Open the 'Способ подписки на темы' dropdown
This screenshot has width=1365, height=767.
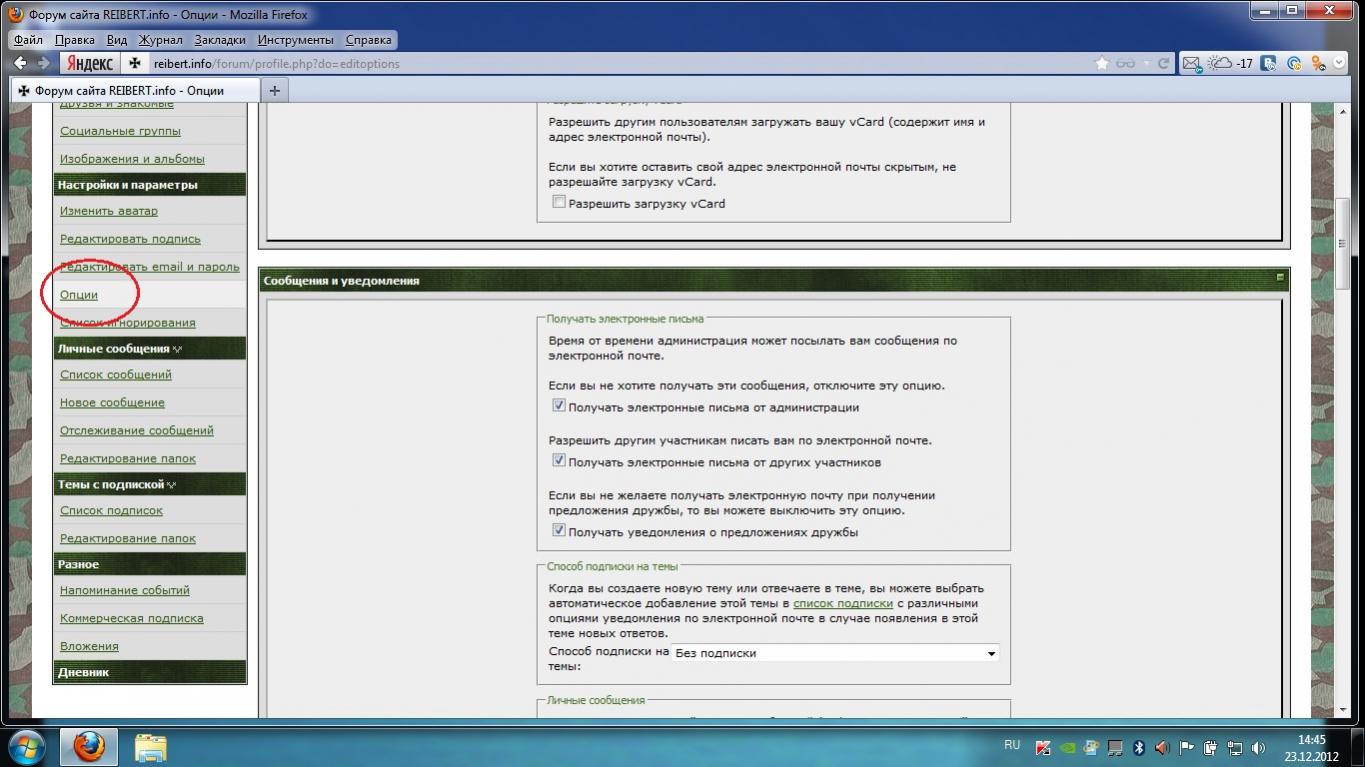coord(834,653)
